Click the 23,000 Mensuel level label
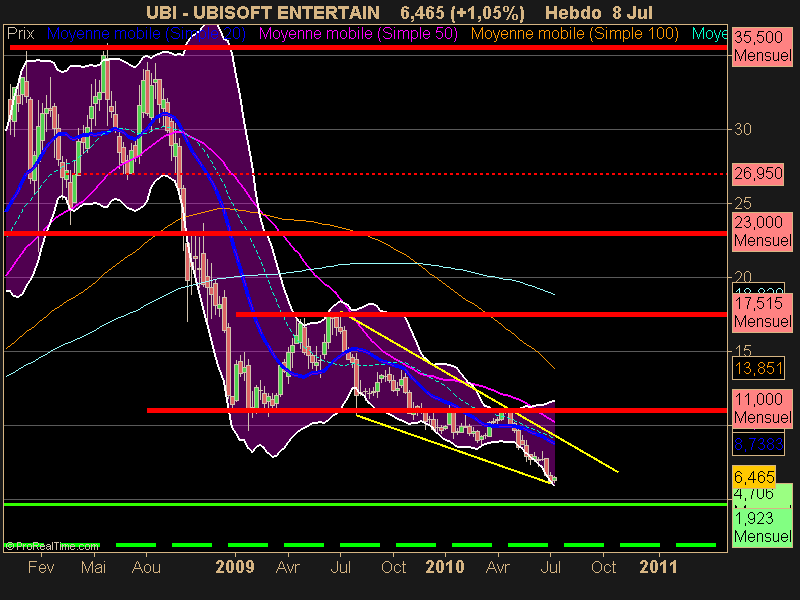 (763, 232)
